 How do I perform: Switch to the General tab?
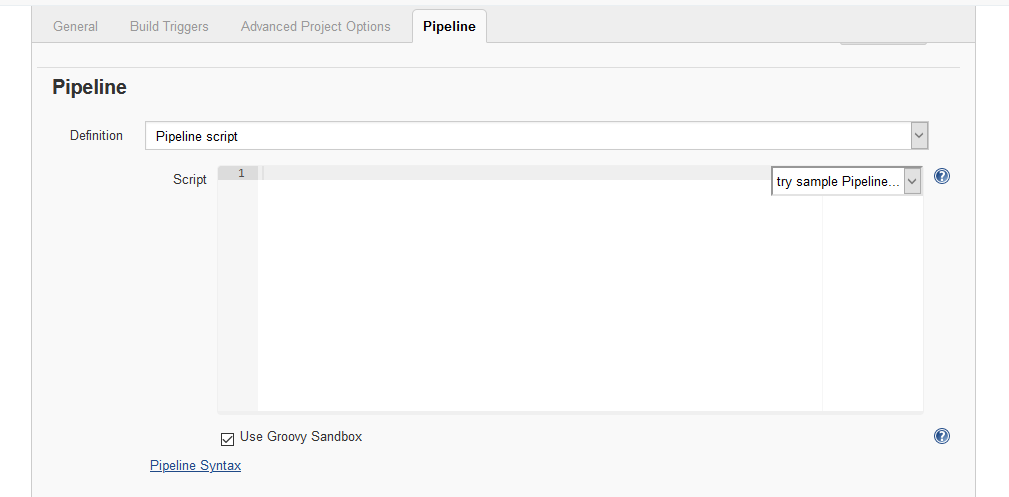point(76,26)
